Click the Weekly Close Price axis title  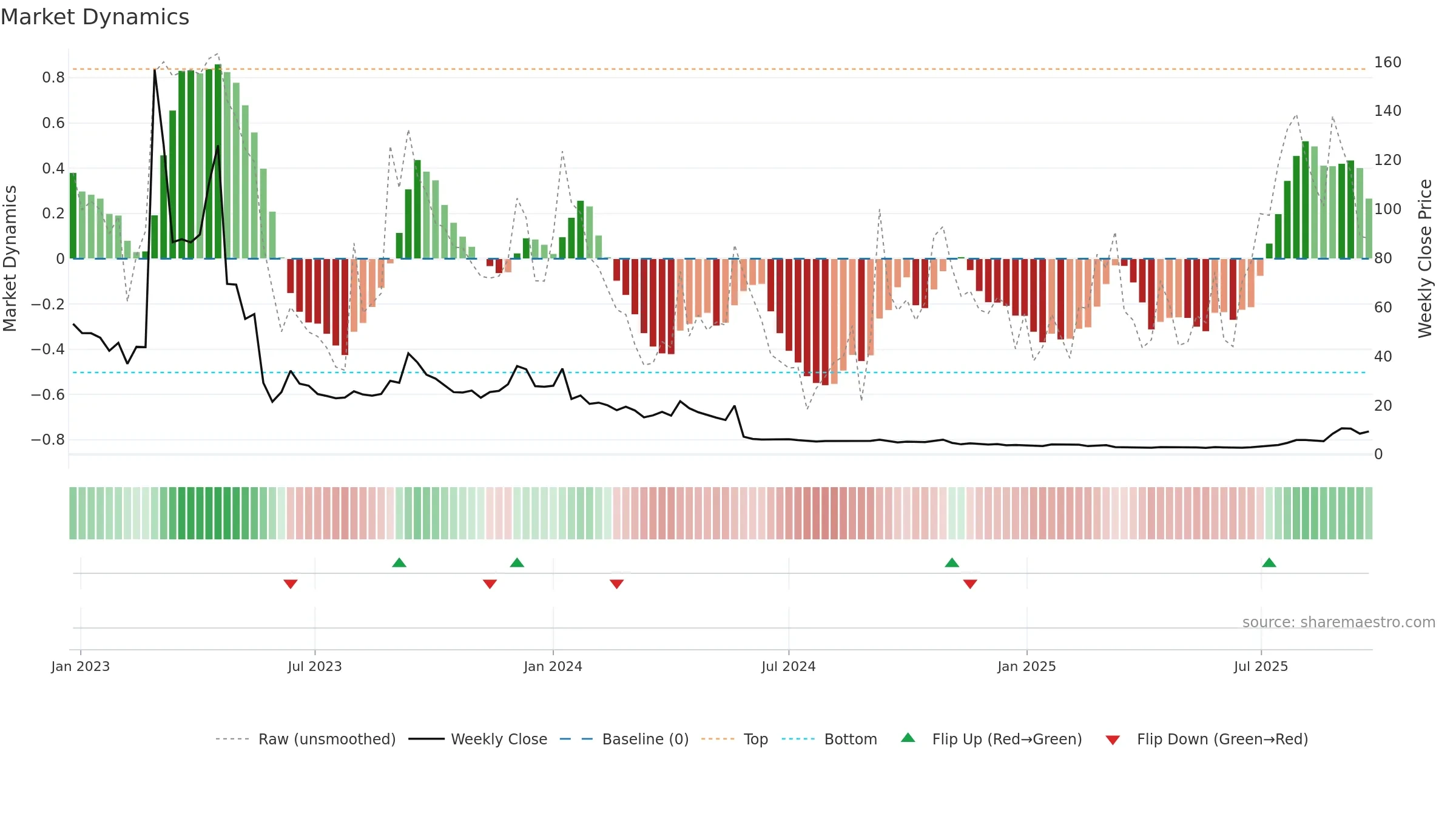1425,258
